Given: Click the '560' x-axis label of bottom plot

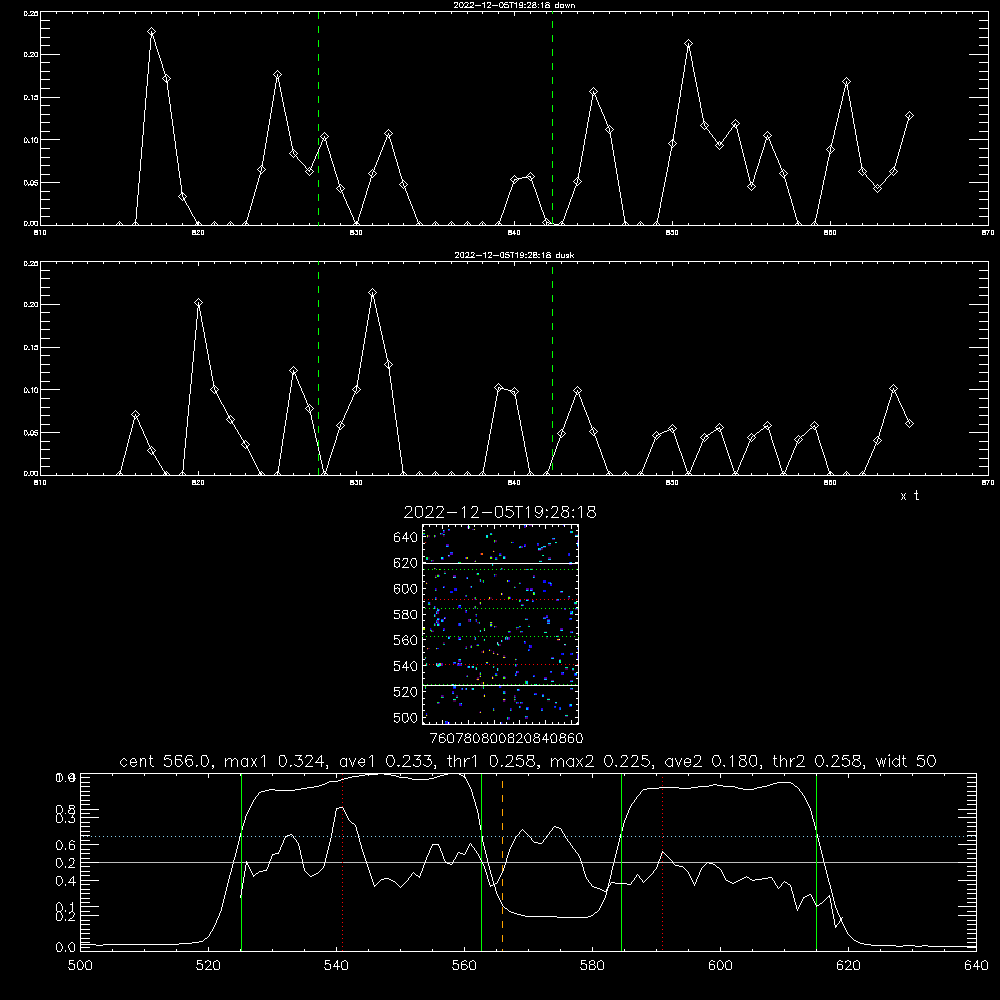Looking at the screenshot, I should (464, 966).
